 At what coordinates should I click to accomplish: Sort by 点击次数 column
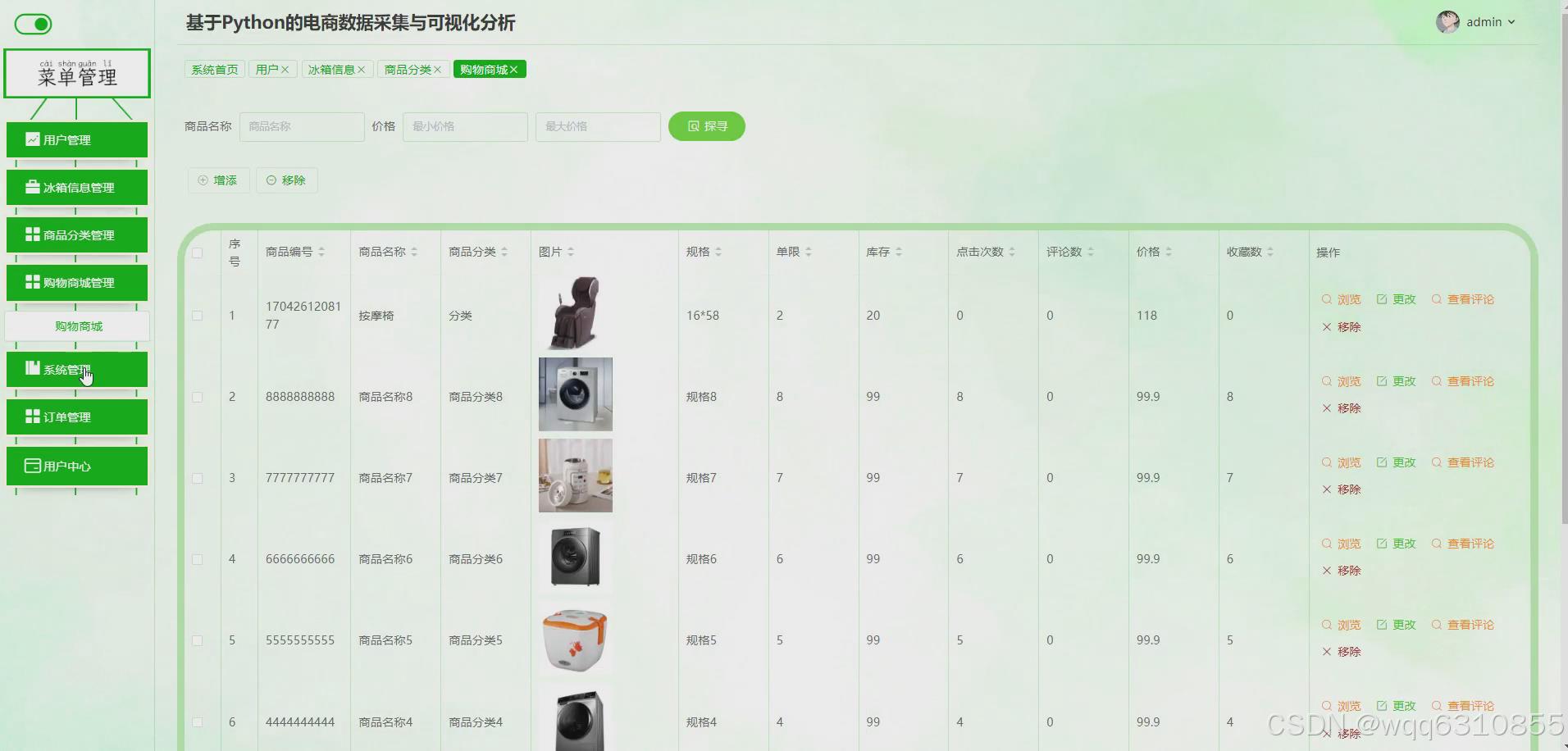(x=1012, y=252)
